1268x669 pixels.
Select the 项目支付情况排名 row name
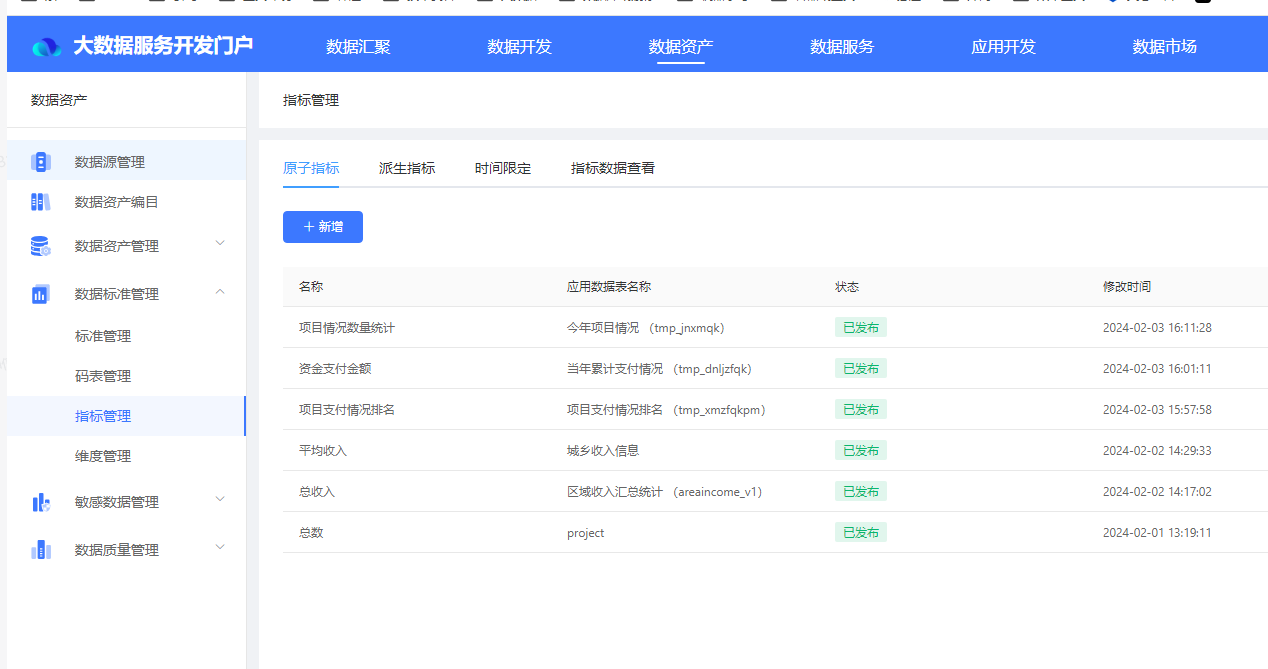tap(347, 410)
